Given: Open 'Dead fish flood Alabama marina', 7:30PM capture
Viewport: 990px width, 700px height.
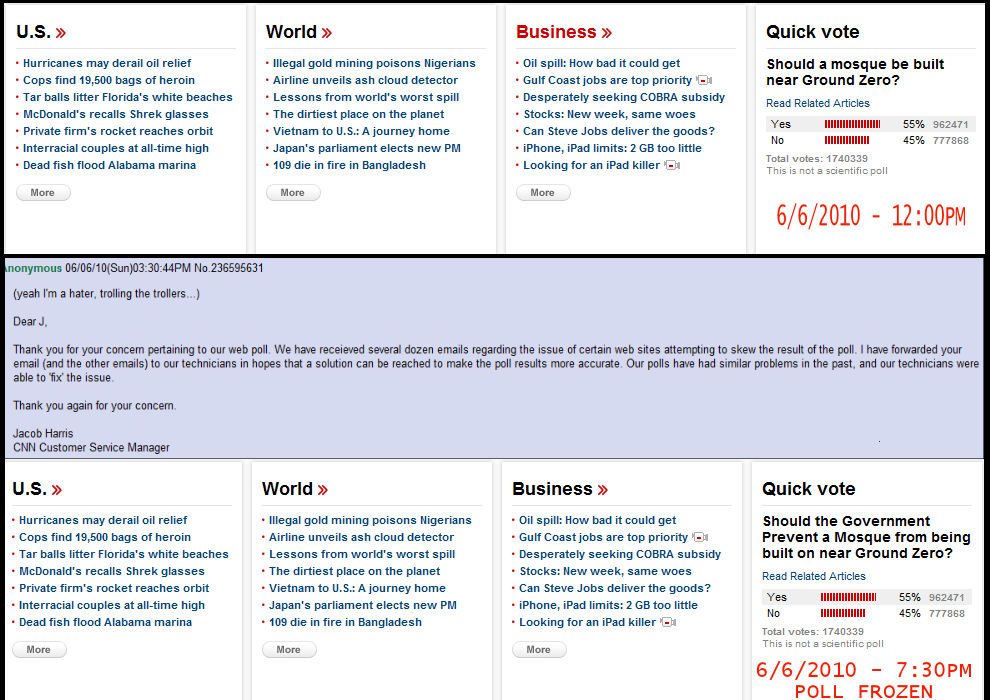Looking at the screenshot, I should [105, 622].
